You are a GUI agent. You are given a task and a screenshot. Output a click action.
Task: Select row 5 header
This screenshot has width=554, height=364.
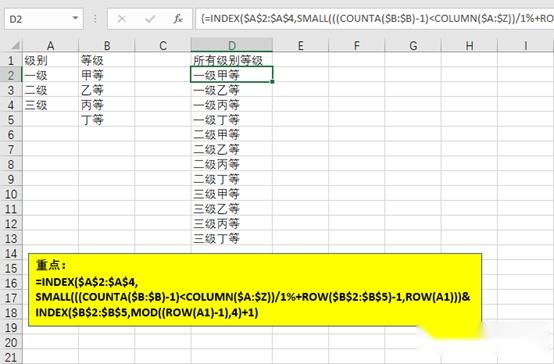[11, 120]
